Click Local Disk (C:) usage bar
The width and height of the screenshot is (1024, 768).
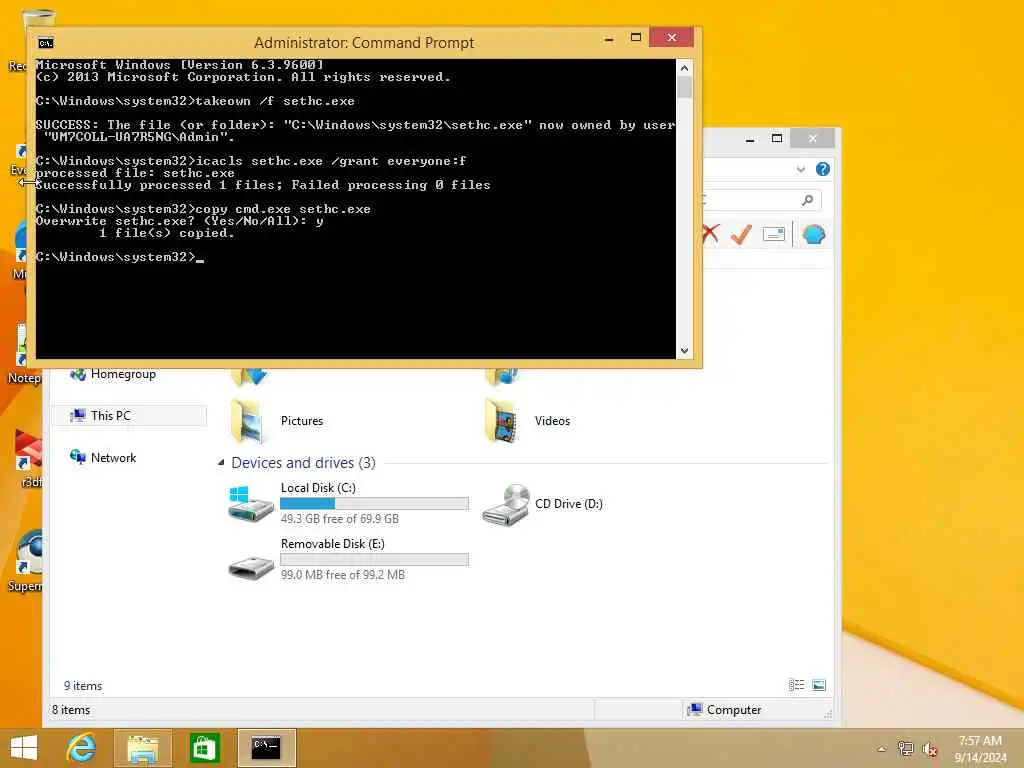tap(374, 504)
